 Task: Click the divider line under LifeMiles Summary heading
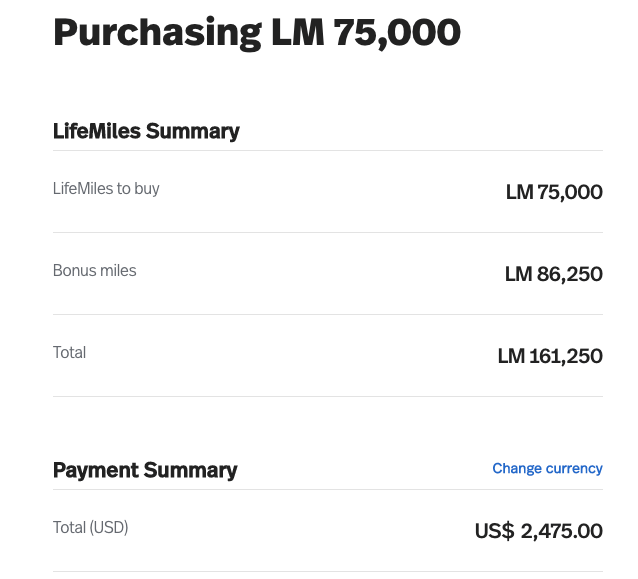328,151
